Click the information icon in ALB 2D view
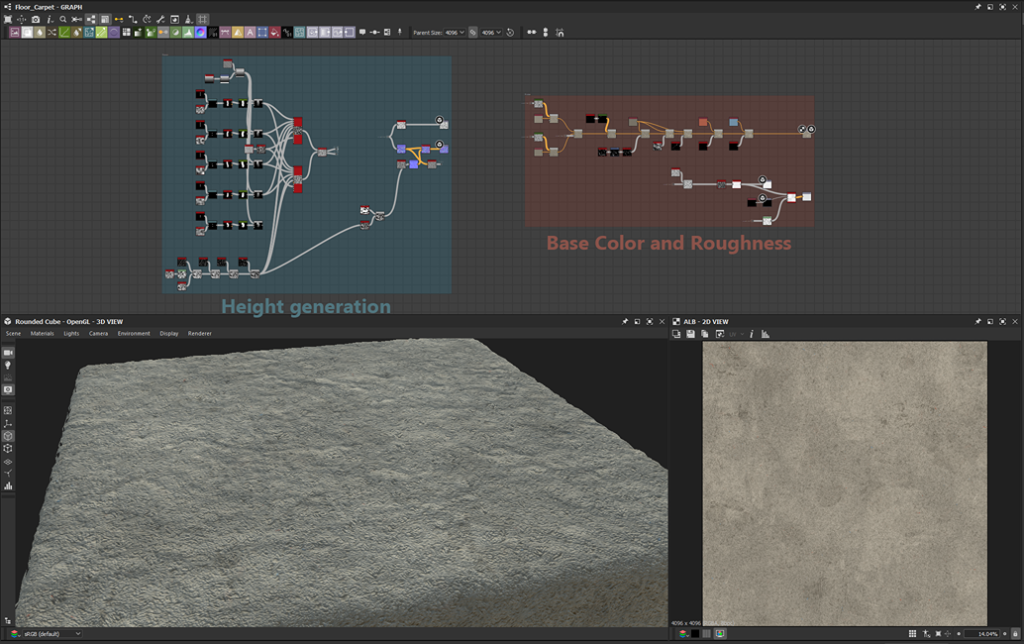 [x=752, y=334]
